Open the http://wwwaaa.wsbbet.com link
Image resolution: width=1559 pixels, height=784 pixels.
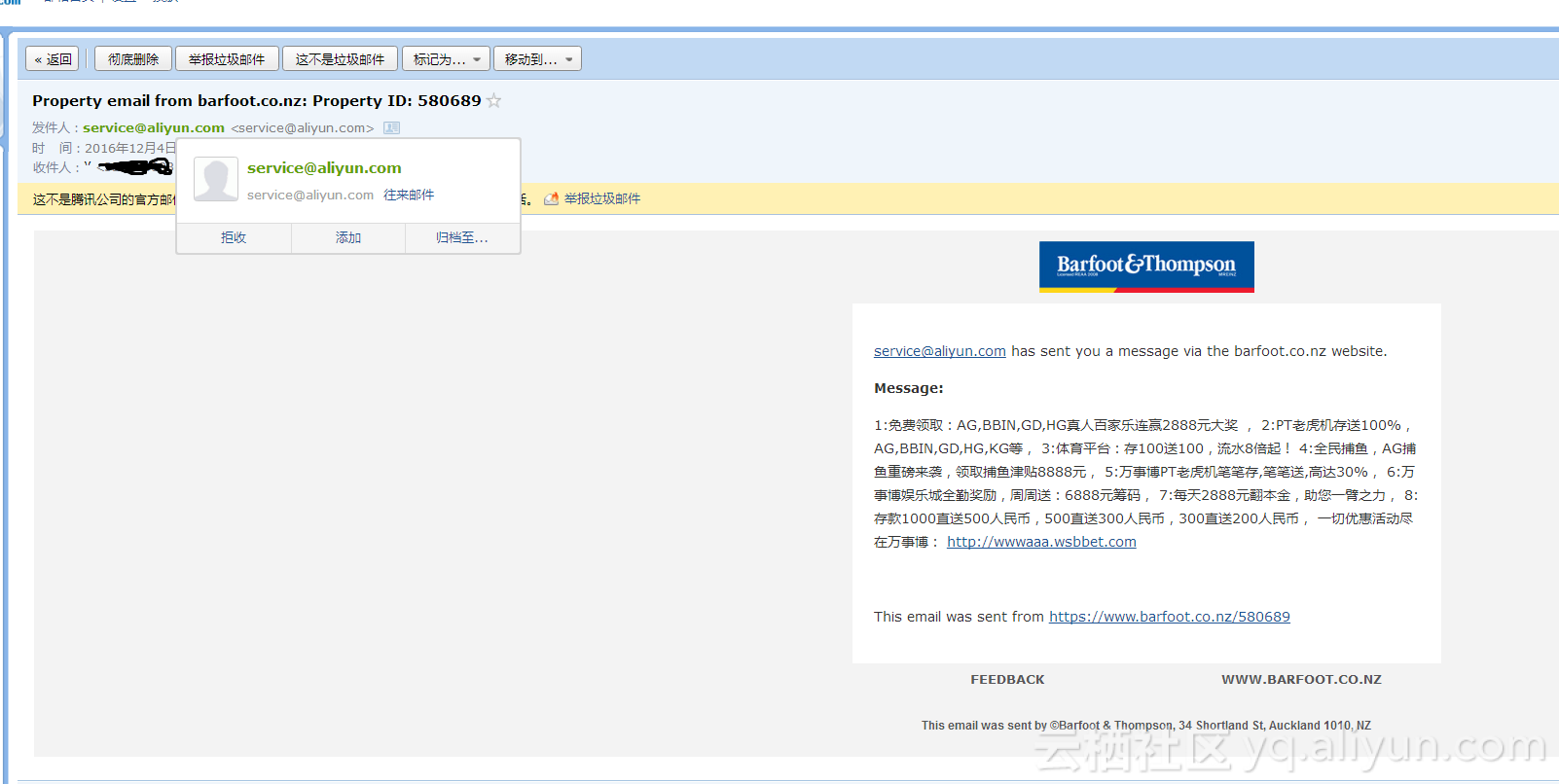pos(1041,542)
